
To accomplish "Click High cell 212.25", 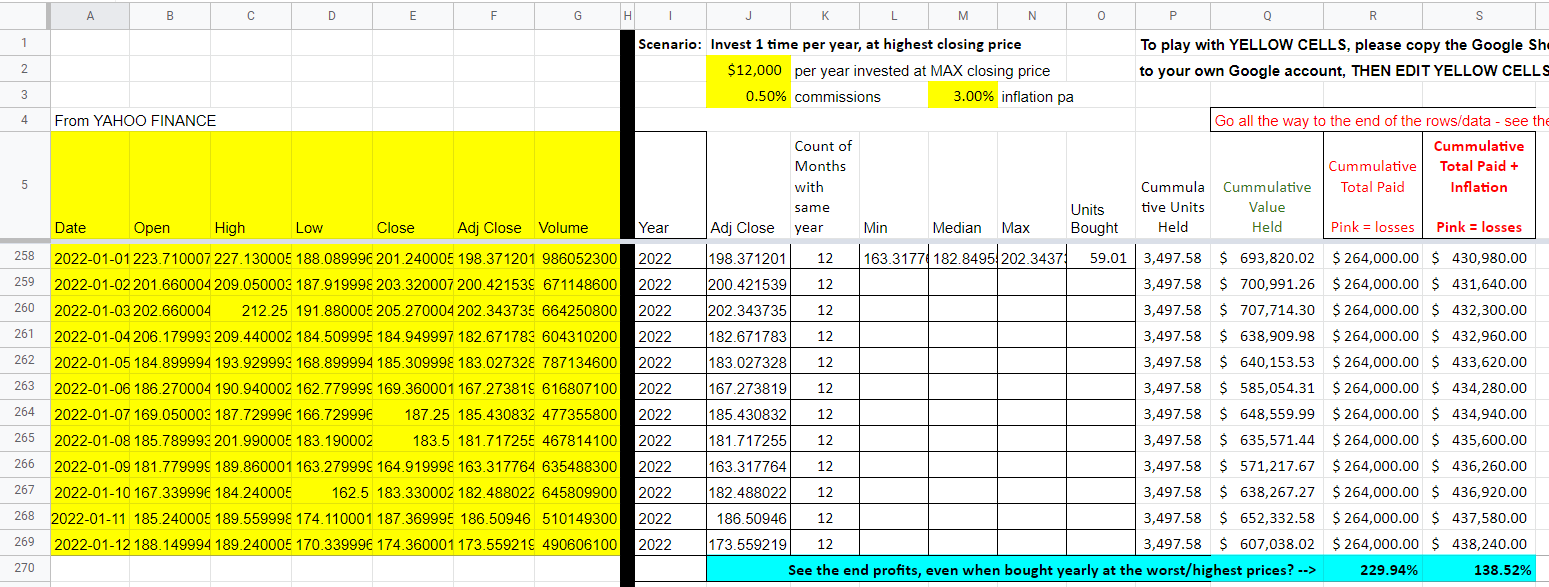I will point(251,310).
